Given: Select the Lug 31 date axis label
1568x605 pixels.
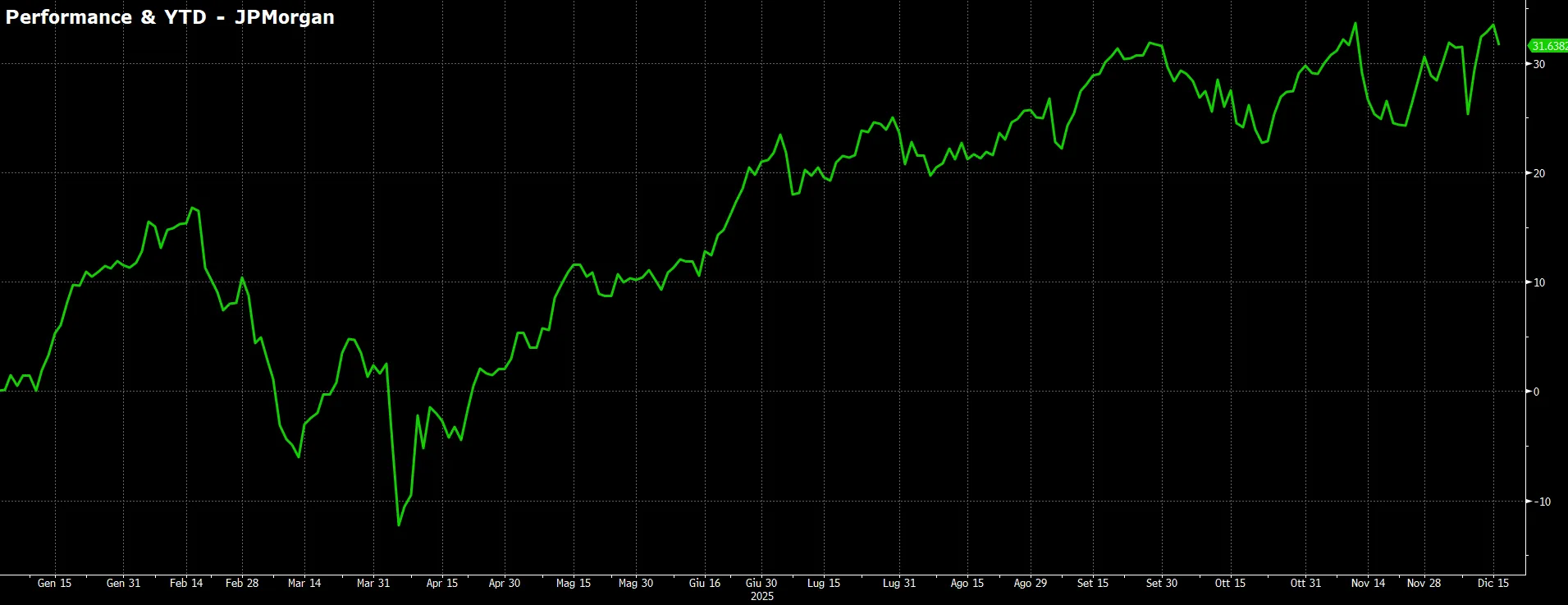Looking at the screenshot, I should tap(899, 583).
